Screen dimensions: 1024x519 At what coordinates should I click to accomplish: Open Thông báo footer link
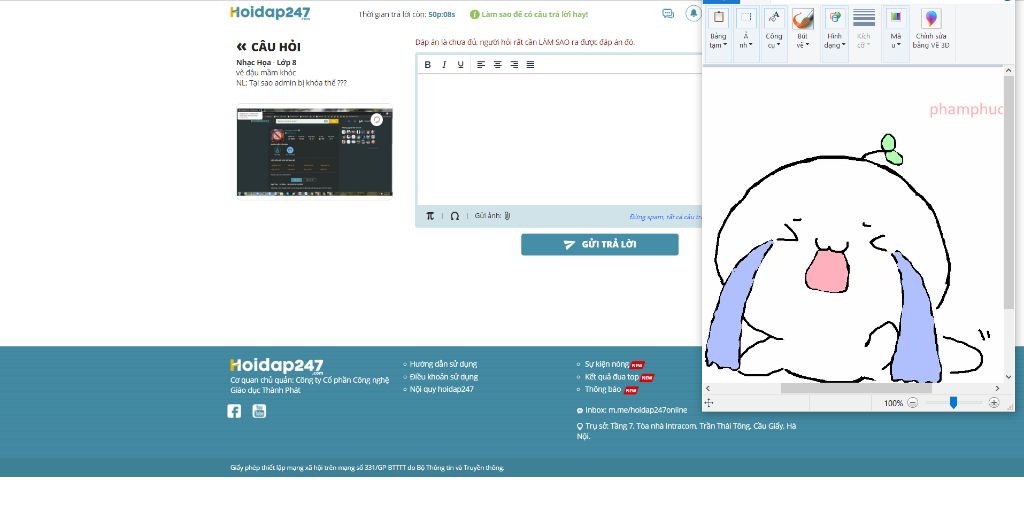click(603, 389)
